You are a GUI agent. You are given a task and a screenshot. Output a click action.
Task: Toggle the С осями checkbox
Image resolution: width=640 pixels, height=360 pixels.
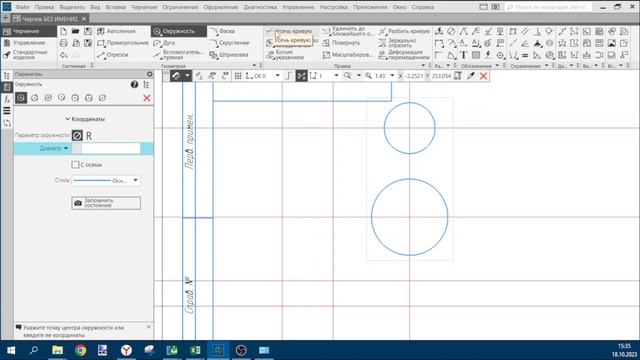[x=75, y=164]
